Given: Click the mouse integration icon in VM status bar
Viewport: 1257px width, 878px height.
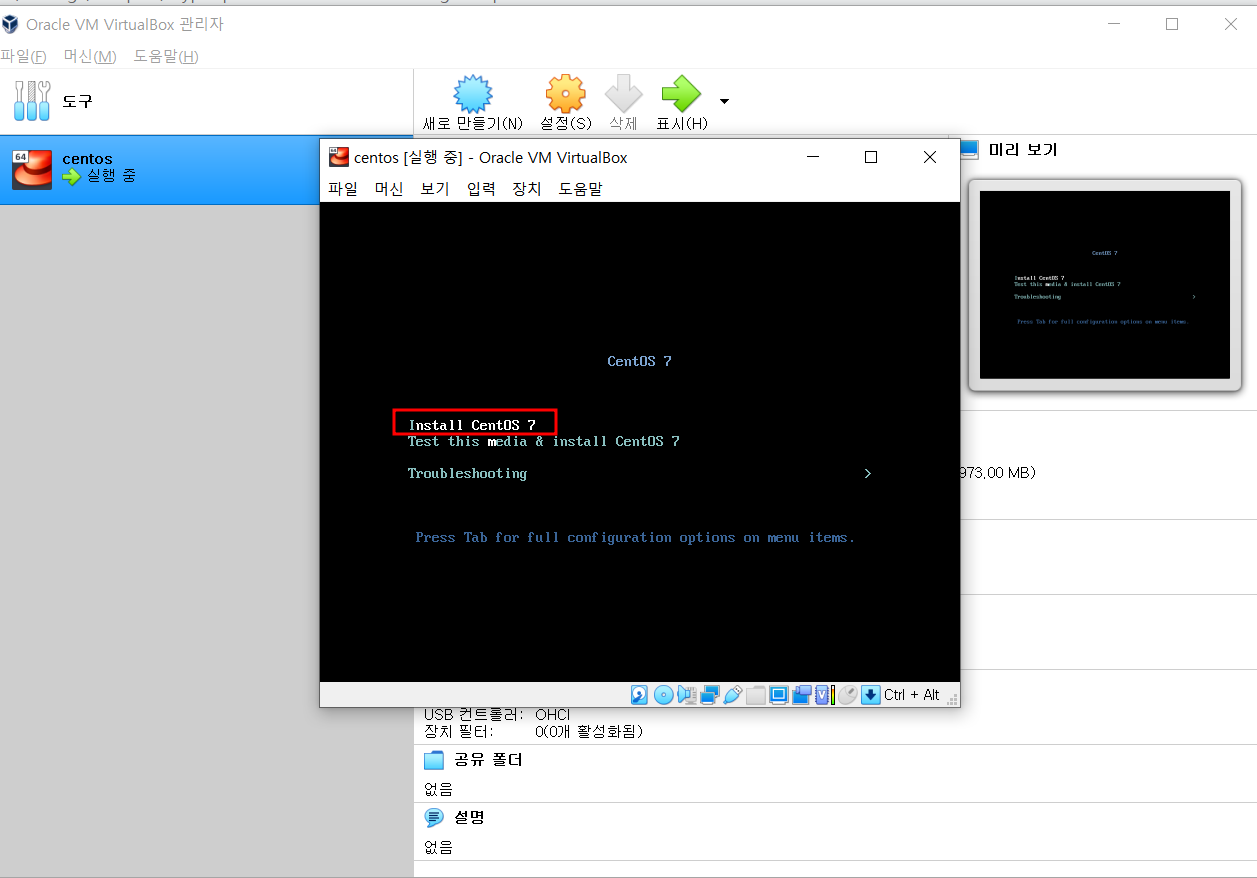Looking at the screenshot, I should [x=847, y=695].
